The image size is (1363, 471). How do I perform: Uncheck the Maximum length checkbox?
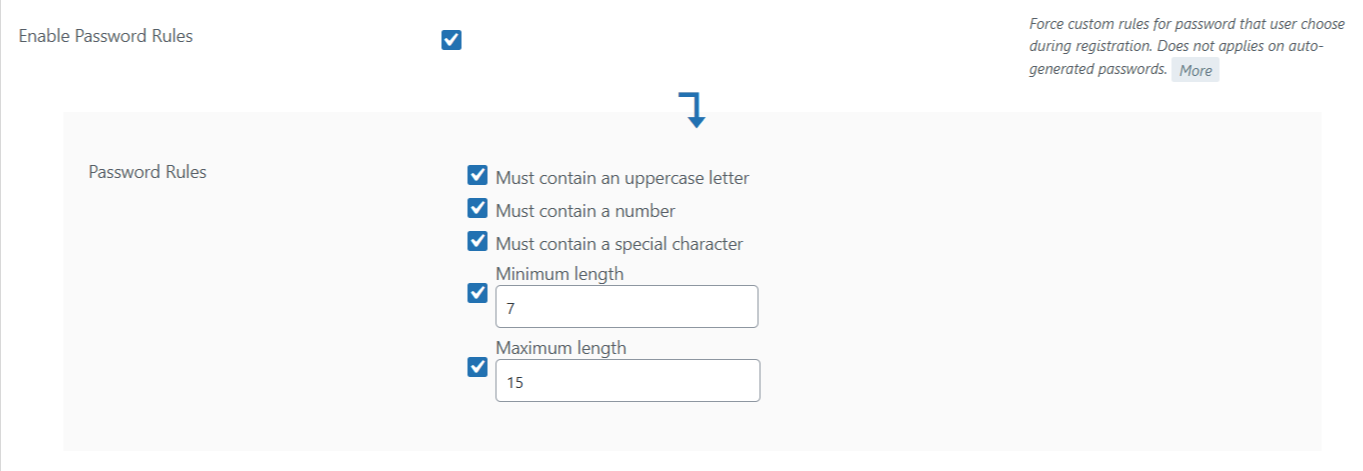pyautogui.click(x=477, y=367)
